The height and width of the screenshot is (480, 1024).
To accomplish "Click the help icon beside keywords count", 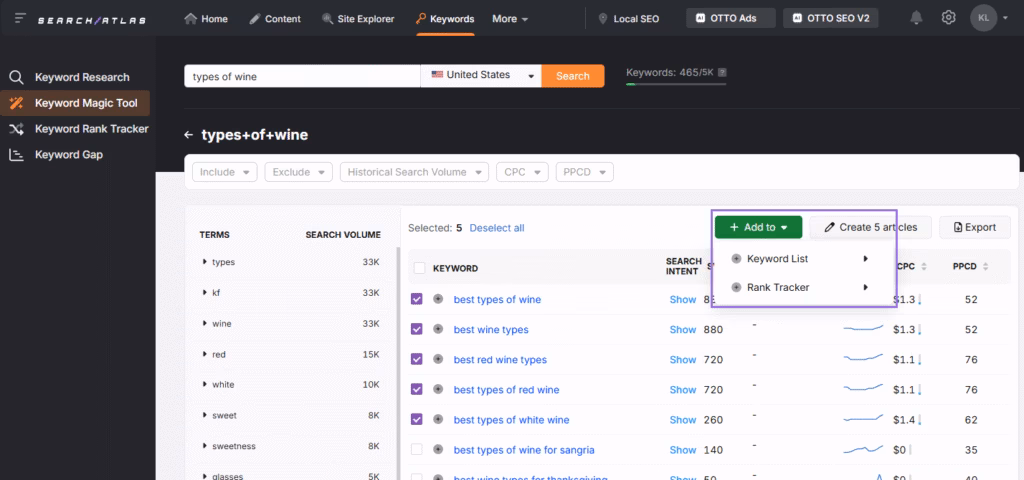I will [x=722, y=73].
